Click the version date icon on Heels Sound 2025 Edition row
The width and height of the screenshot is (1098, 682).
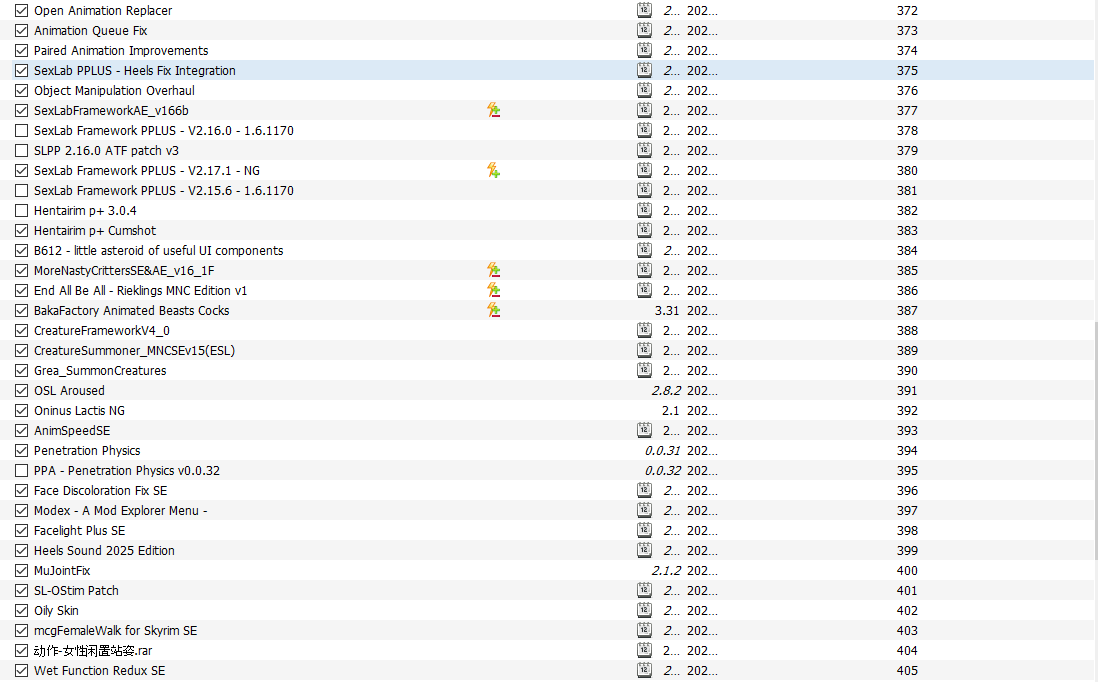point(644,550)
